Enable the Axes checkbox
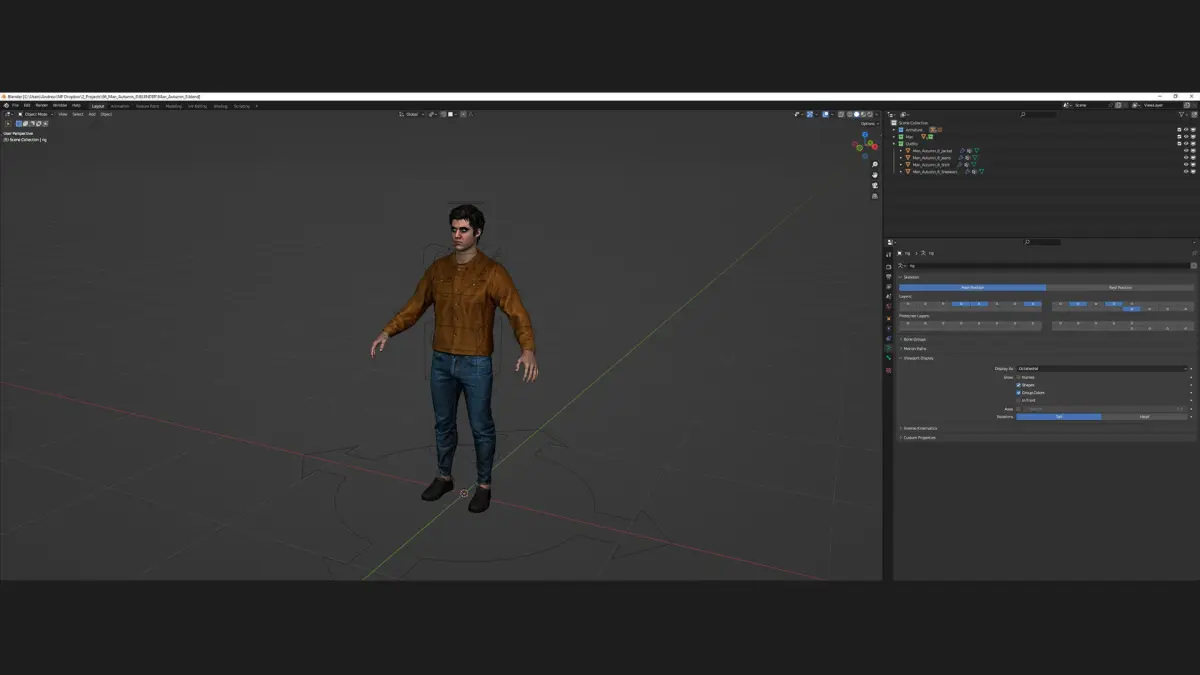 pos(1019,408)
